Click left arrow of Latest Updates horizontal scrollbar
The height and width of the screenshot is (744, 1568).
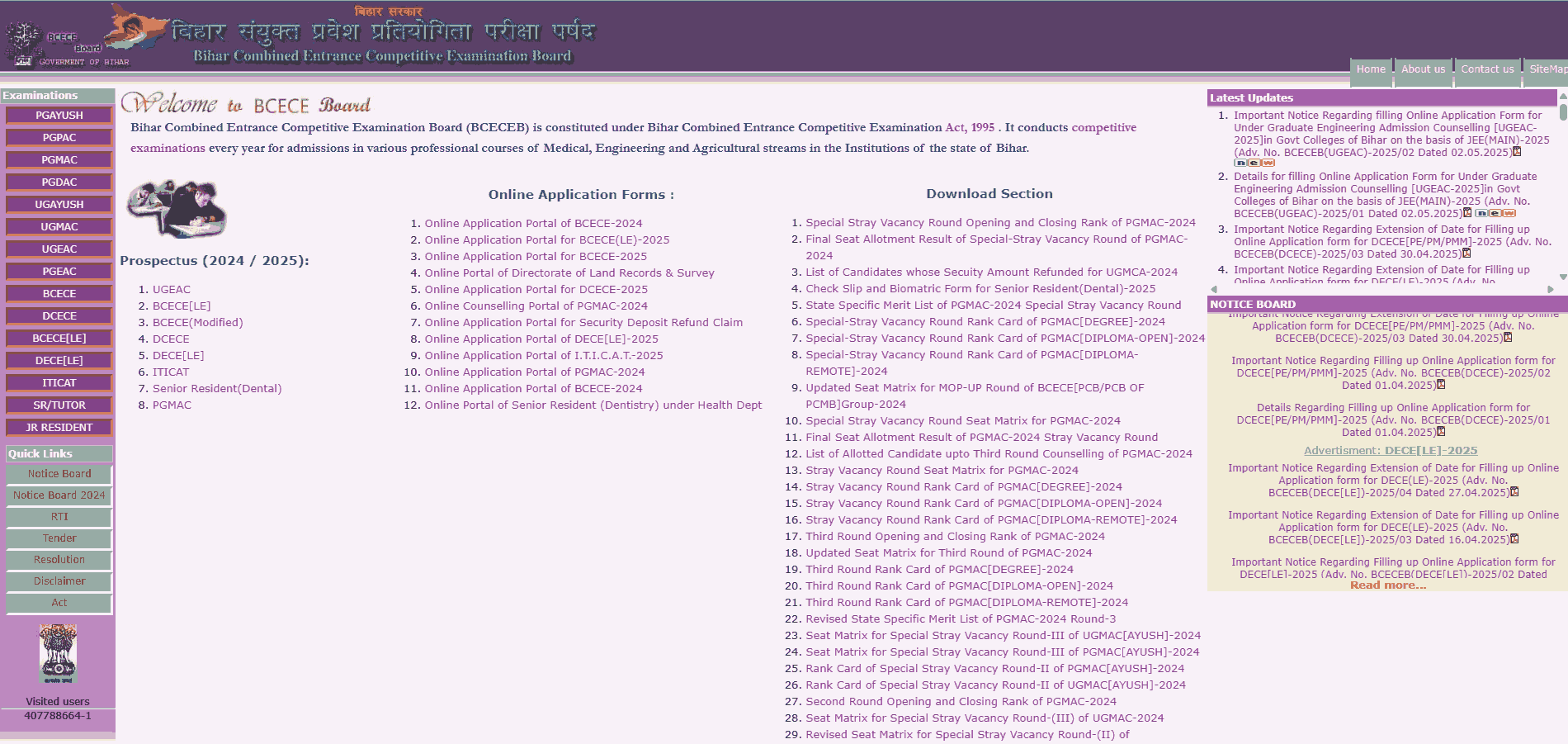(x=1214, y=289)
